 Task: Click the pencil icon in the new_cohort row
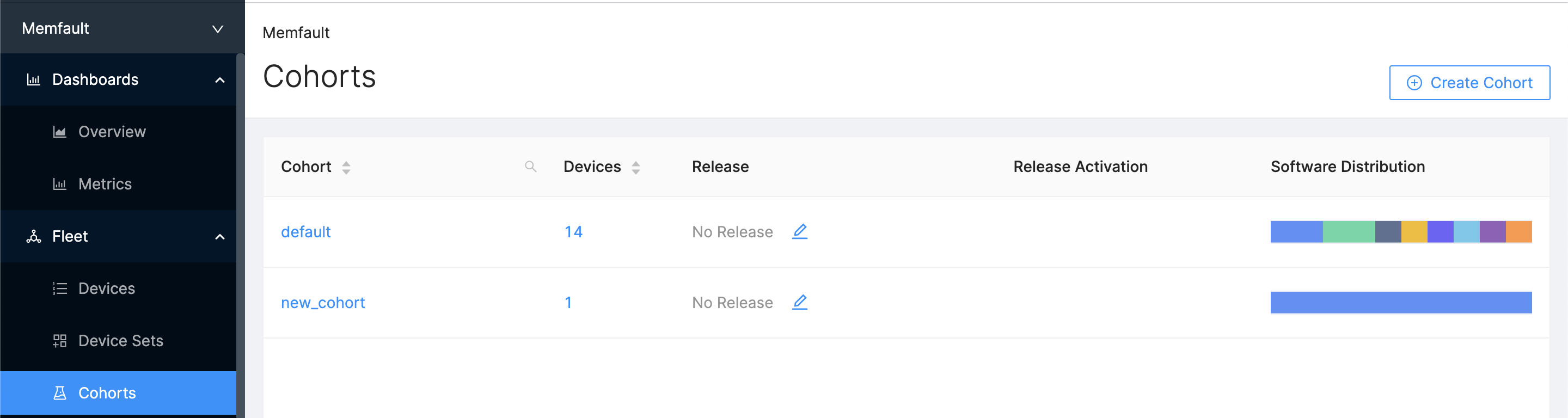[x=799, y=302]
